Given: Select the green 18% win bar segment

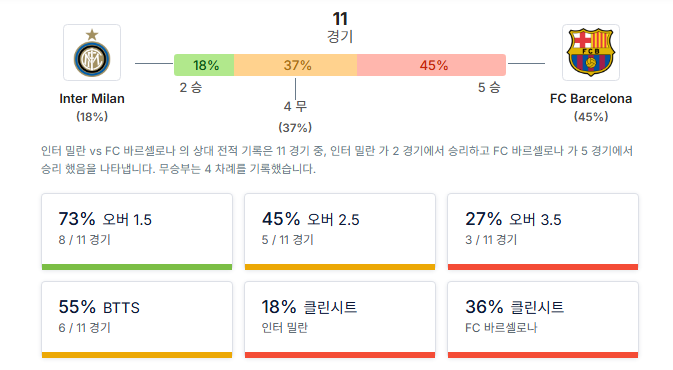Looking at the screenshot, I should click(204, 65).
